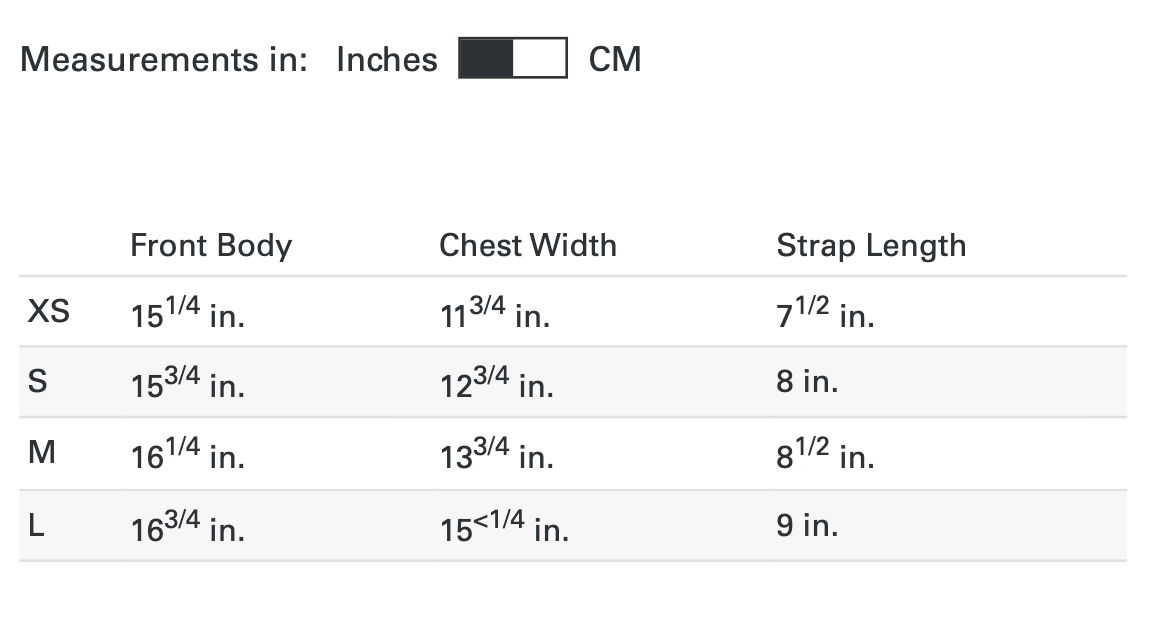This screenshot has width=1152, height=630.
Task: Select the S size row label
Action: pyautogui.click(x=36, y=382)
